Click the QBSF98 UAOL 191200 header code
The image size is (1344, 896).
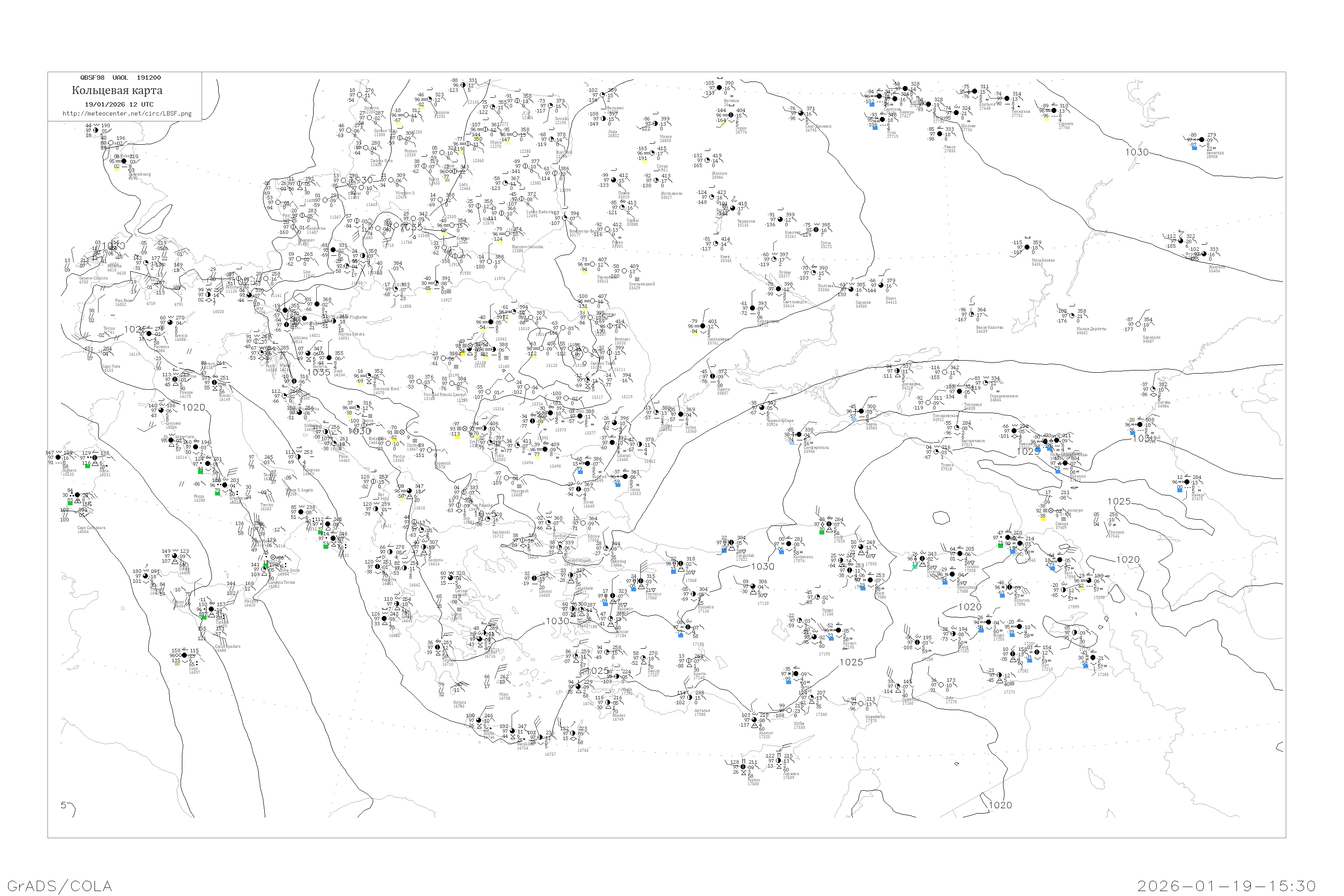121,78
